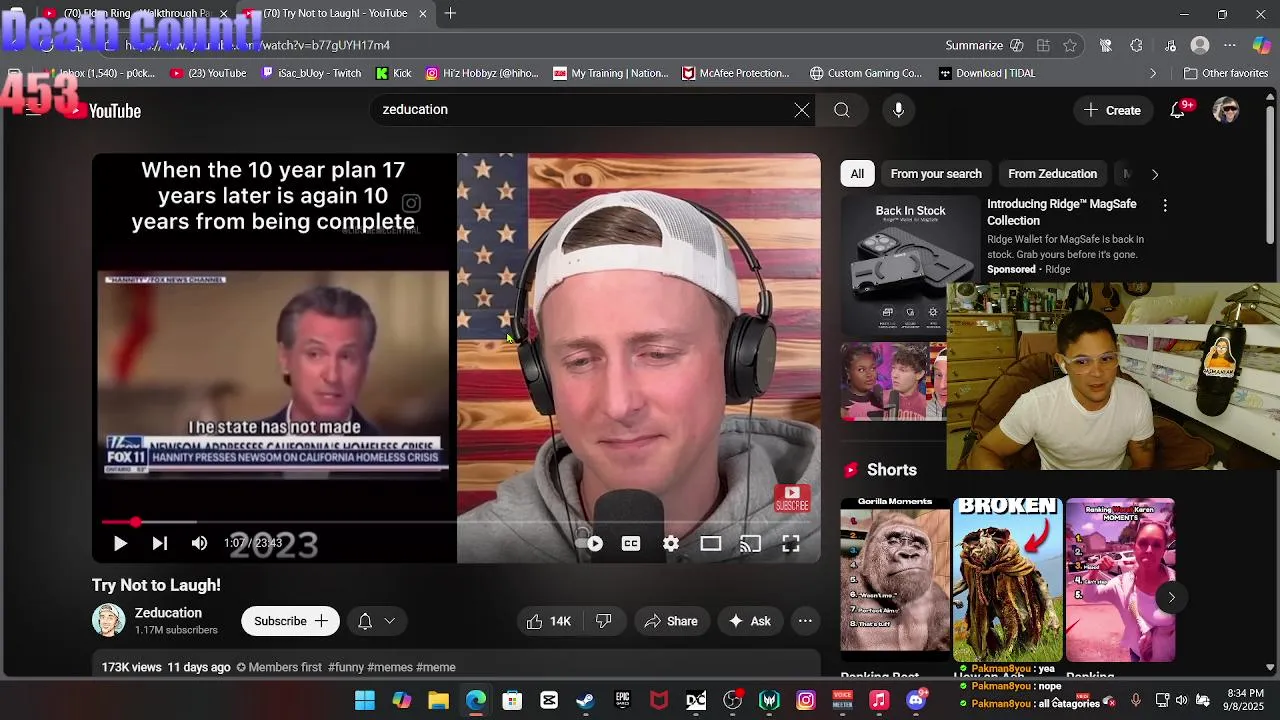
Task: Expand the Other favorites folder
Action: click(1226, 73)
